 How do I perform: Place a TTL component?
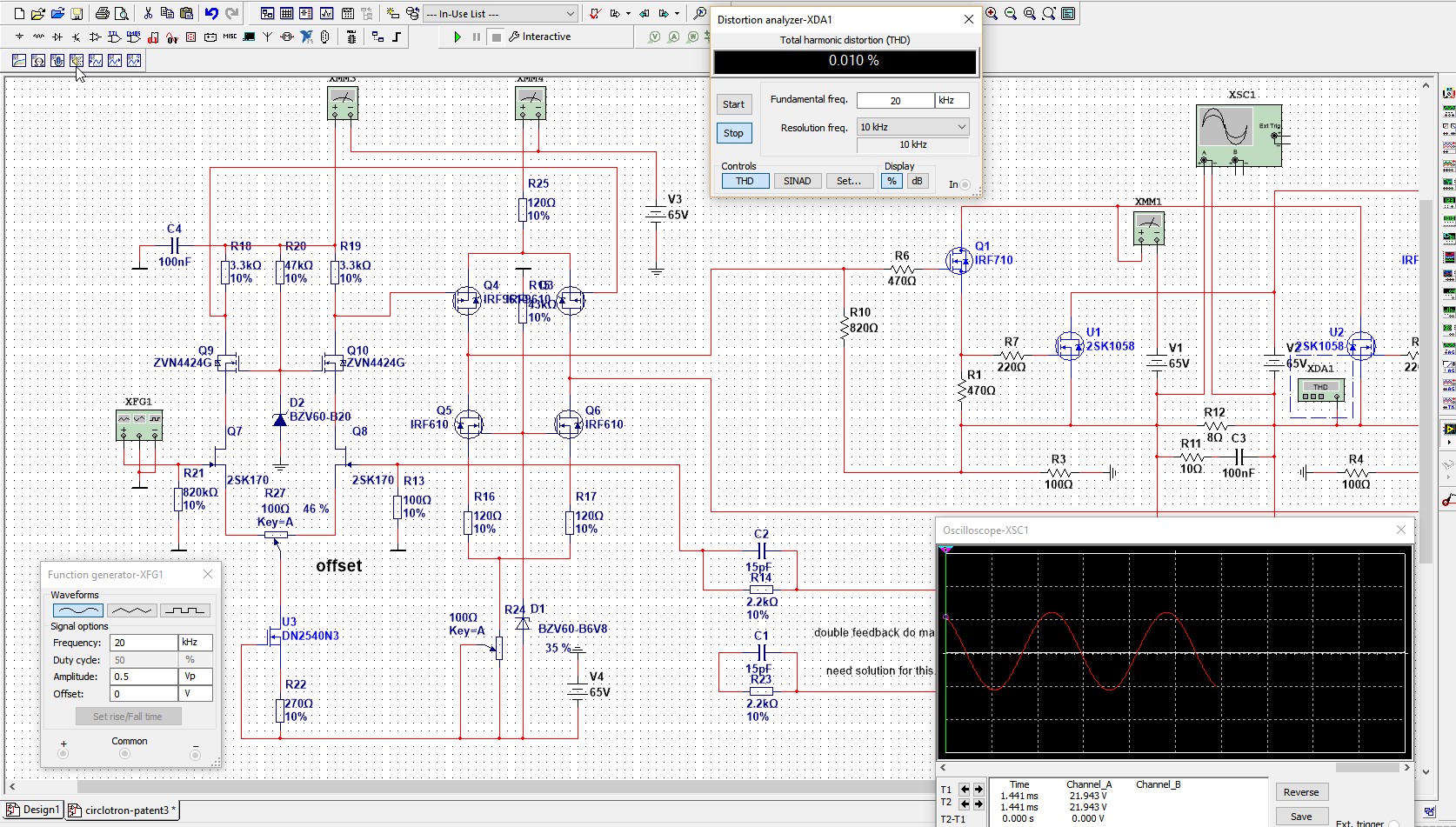click(115, 37)
